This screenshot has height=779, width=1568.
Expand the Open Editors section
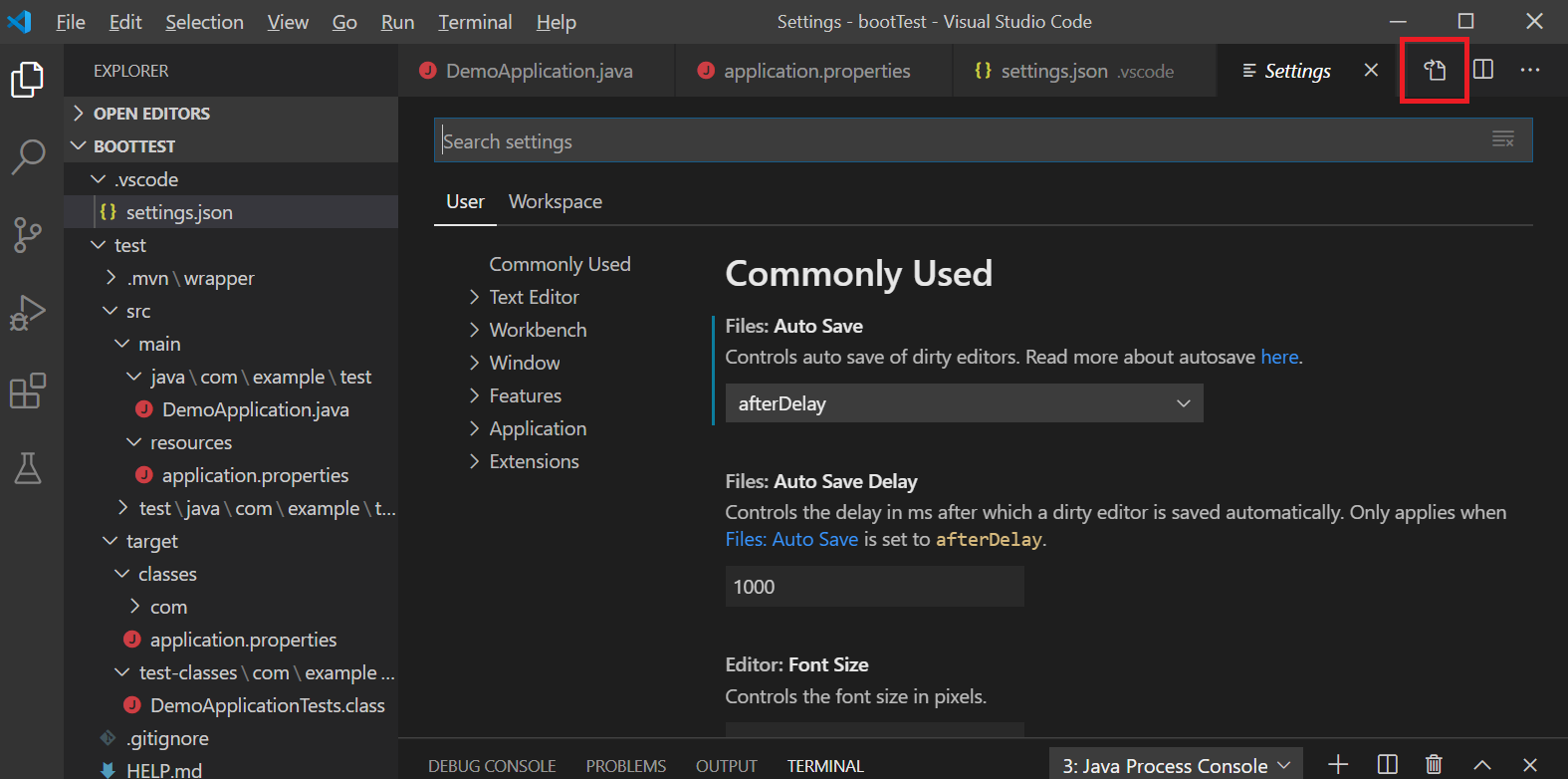[x=231, y=114]
